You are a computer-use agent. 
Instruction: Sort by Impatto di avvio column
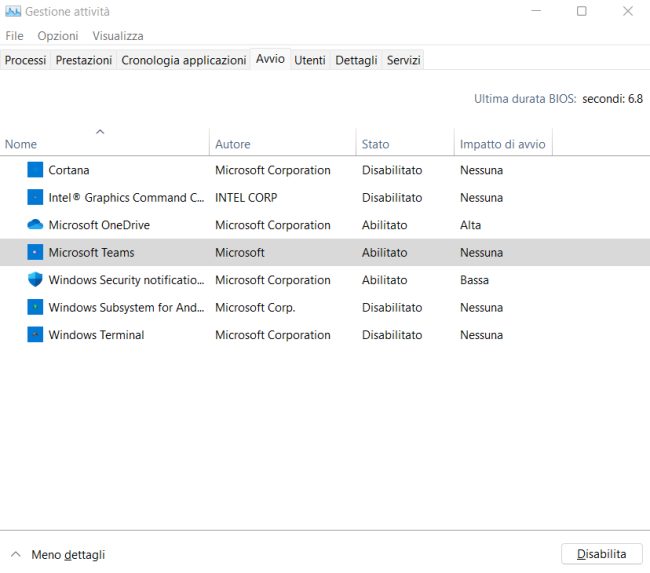pos(503,142)
